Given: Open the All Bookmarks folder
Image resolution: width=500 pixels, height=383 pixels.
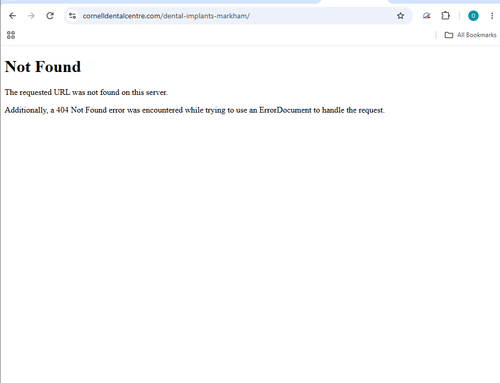Looking at the screenshot, I should (470, 35).
